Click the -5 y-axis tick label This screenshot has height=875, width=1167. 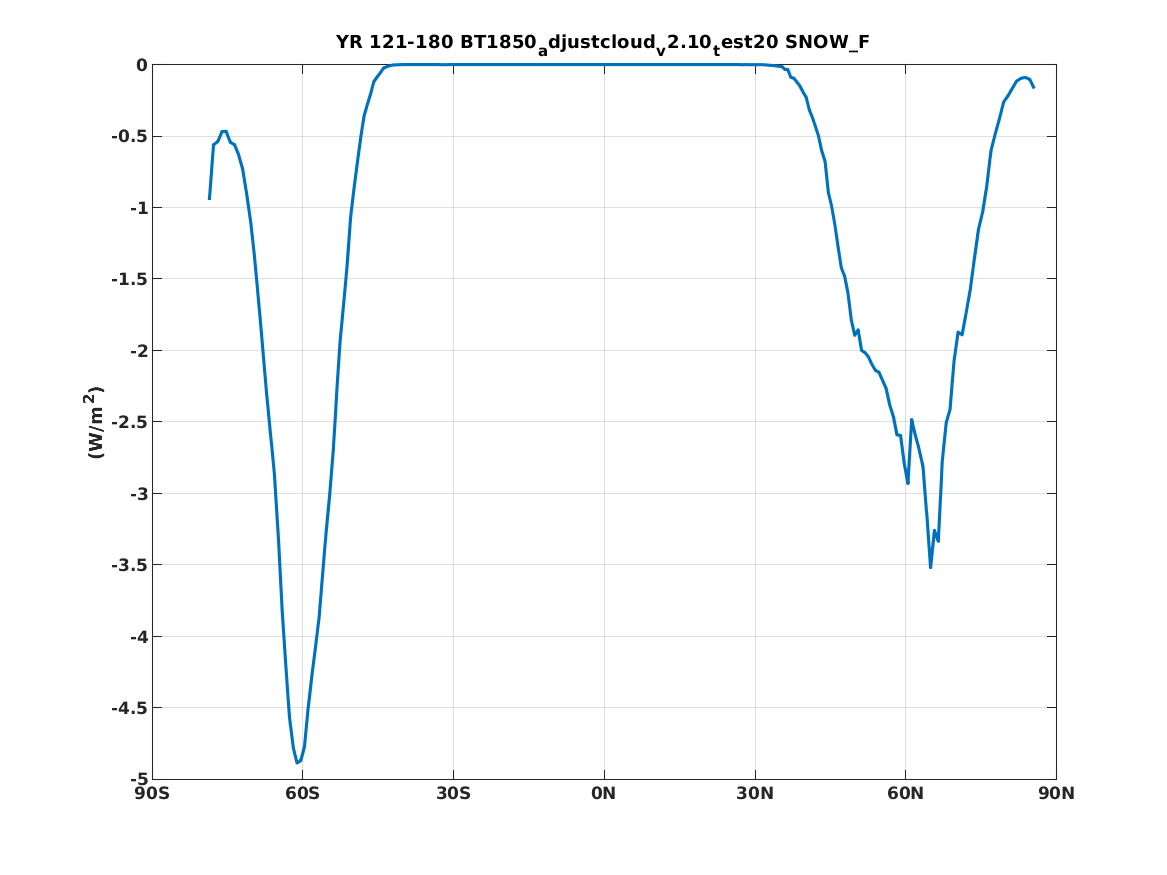click(x=138, y=779)
